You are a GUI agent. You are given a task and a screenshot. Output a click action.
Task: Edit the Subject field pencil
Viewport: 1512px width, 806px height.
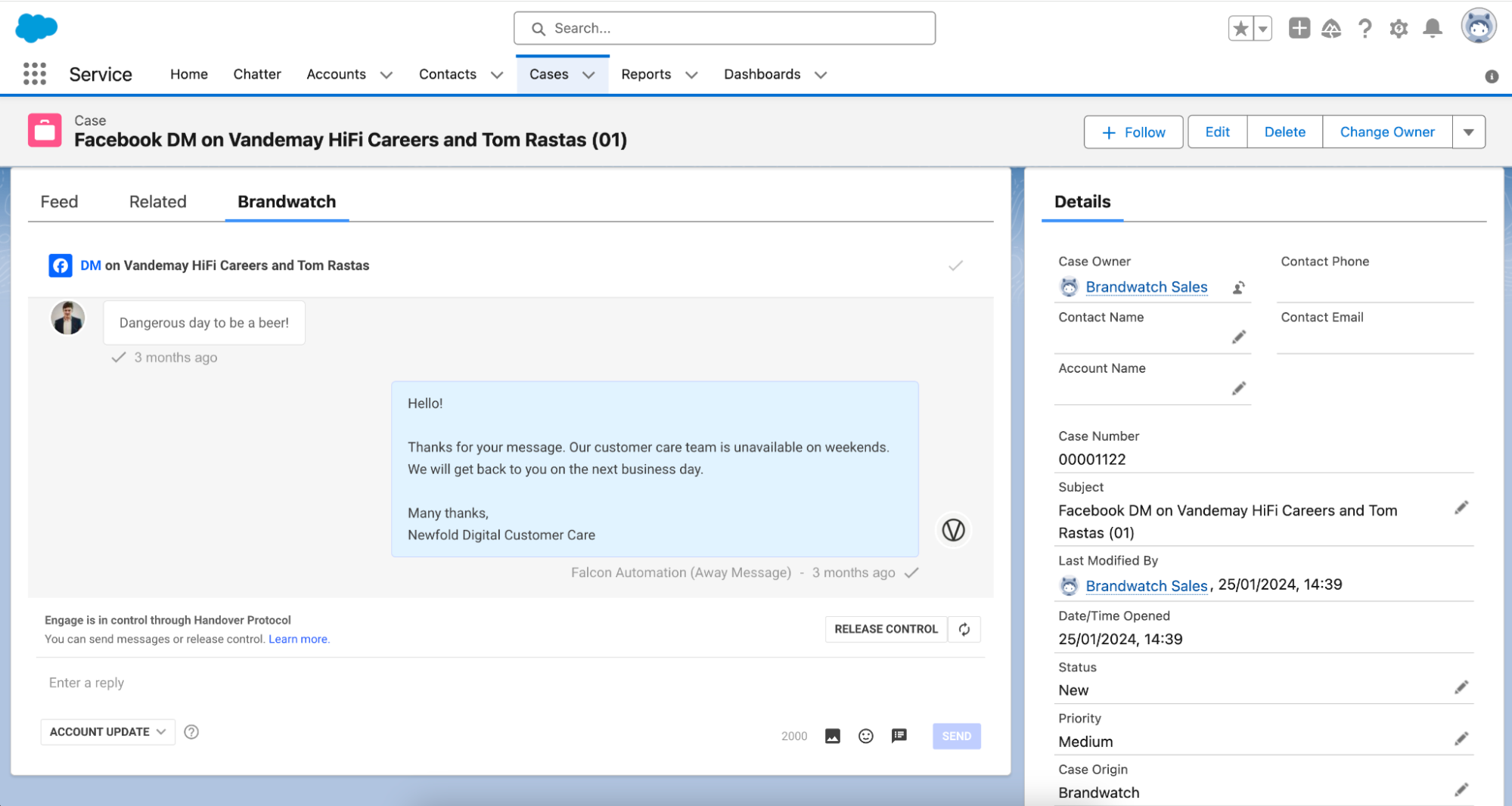(1461, 508)
